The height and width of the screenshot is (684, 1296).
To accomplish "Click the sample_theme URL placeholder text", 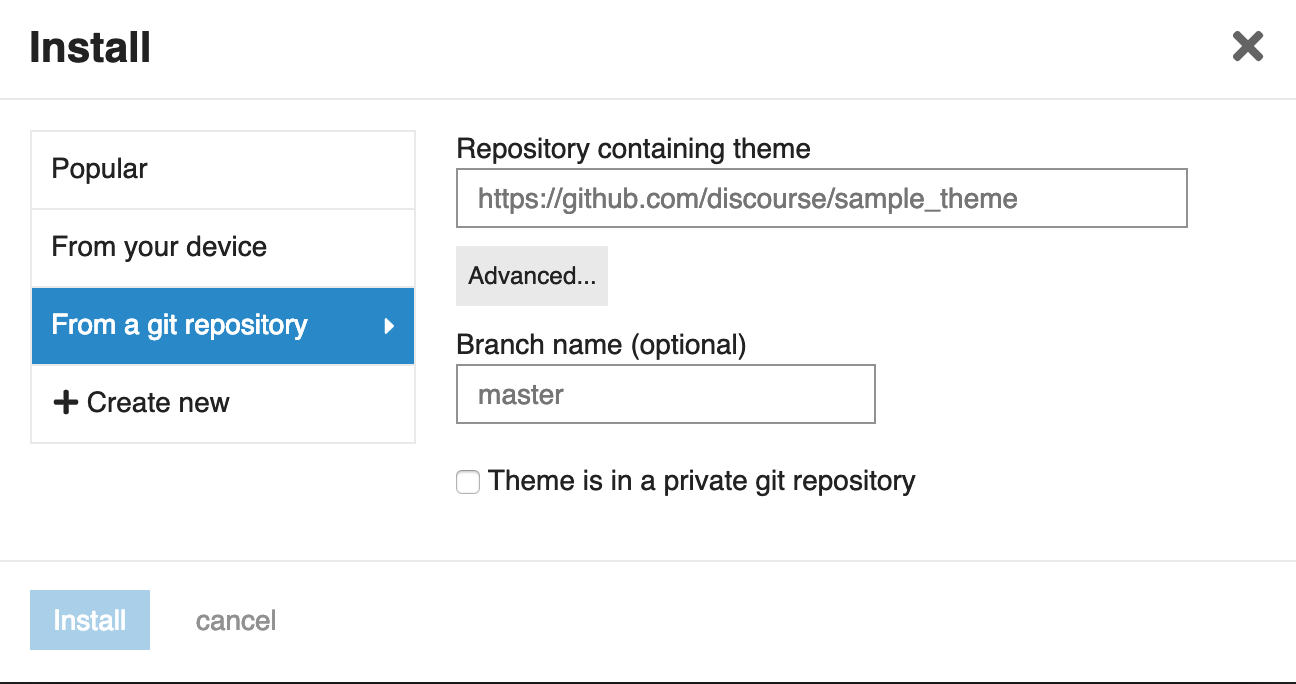I will click(x=747, y=199).
